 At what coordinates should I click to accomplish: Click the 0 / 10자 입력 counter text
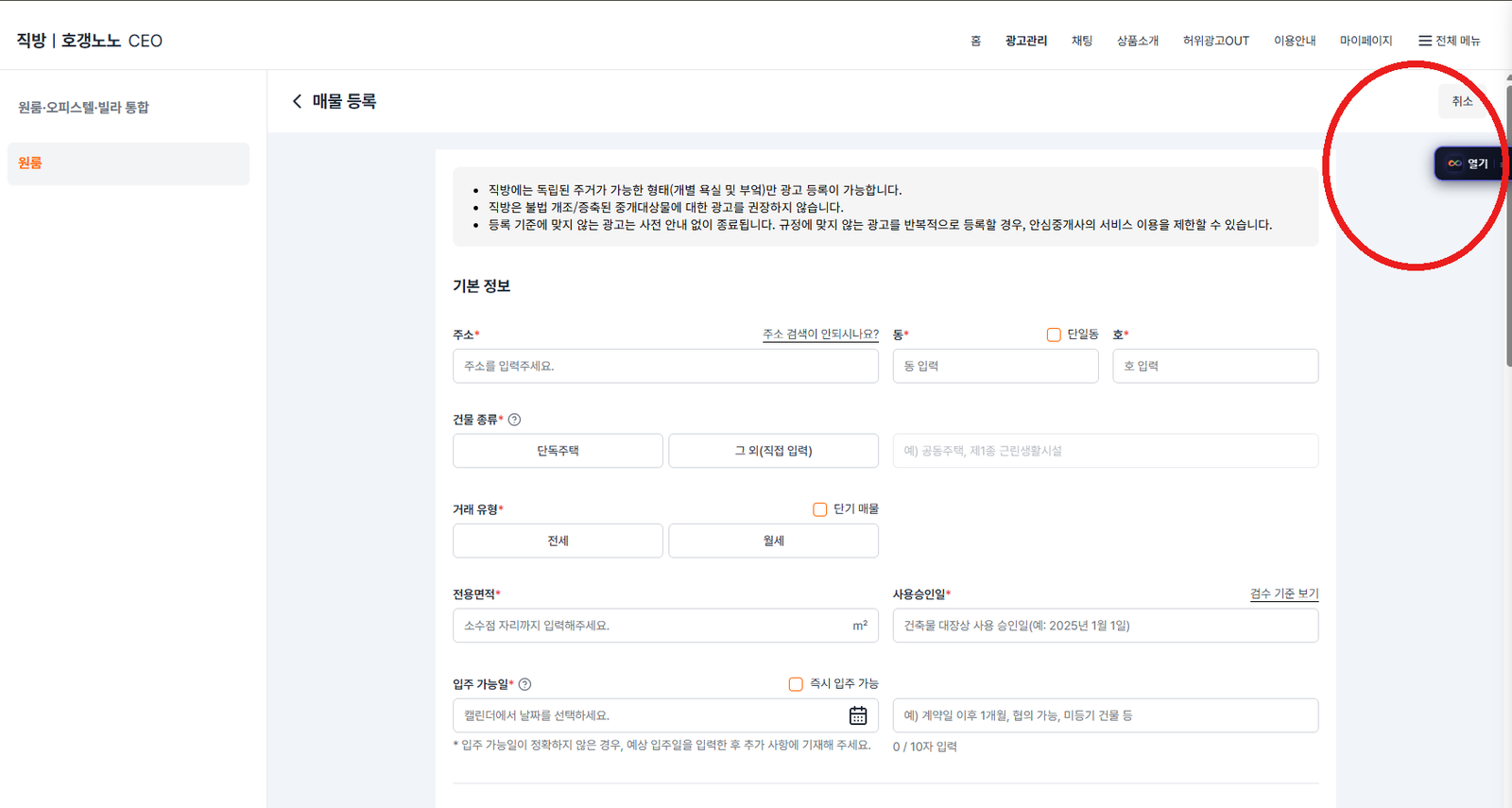click(x=925, y=747)
